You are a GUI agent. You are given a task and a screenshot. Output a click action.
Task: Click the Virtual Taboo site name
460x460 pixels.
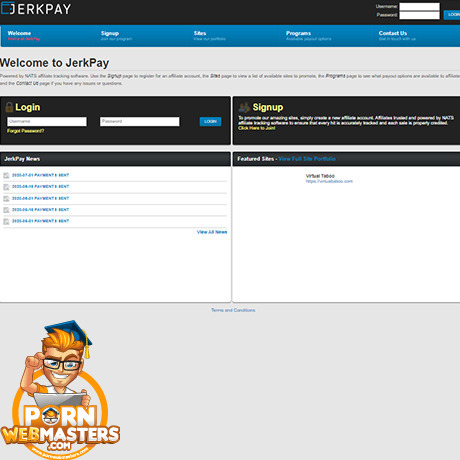click(320, 176)
